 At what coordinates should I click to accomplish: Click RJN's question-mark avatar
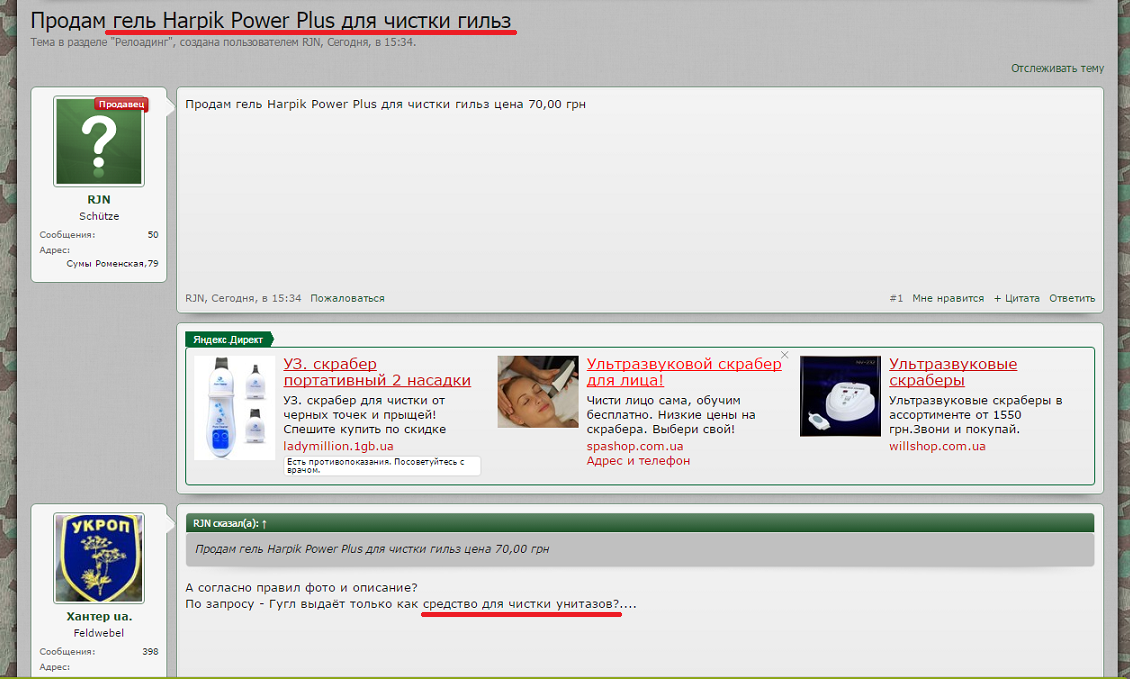(x=99, y=141)
